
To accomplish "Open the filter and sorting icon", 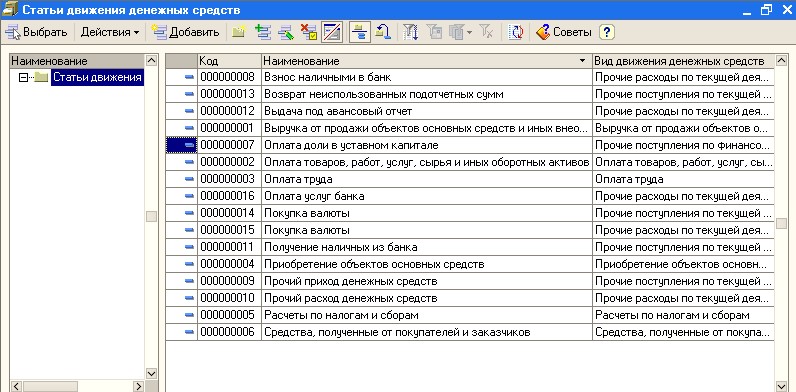I will pos(410,32).
